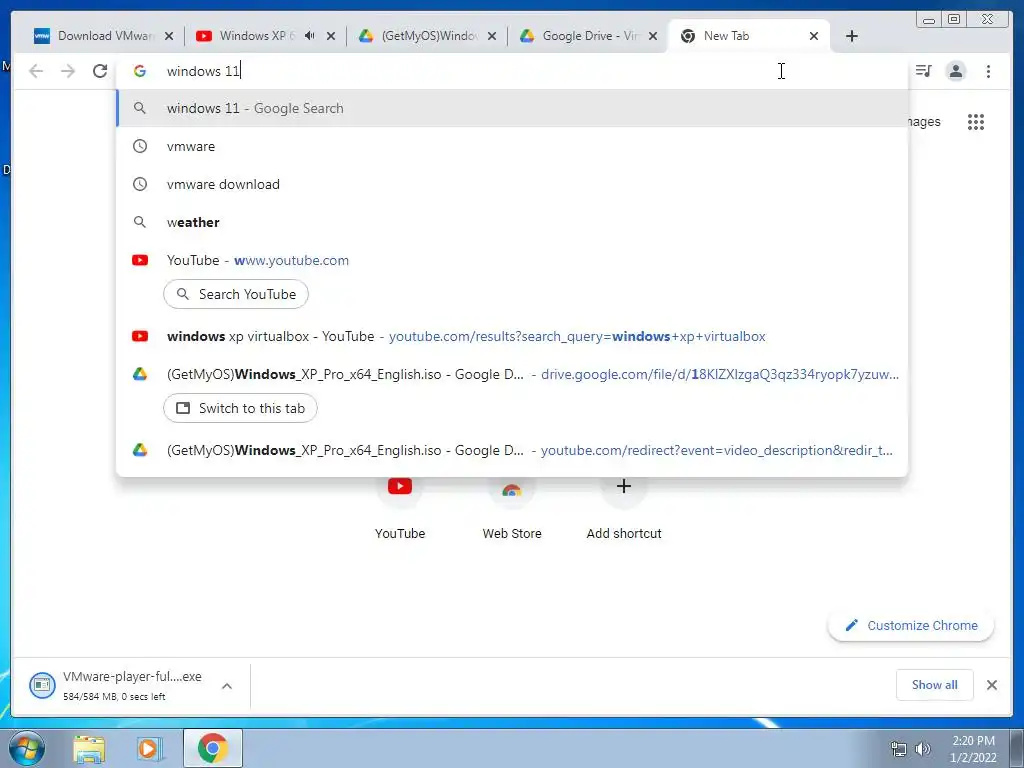The height and width of the screenshot is (768, 1024).
Task: Reload the page with the refresh icon
Action: pos(100,71)
